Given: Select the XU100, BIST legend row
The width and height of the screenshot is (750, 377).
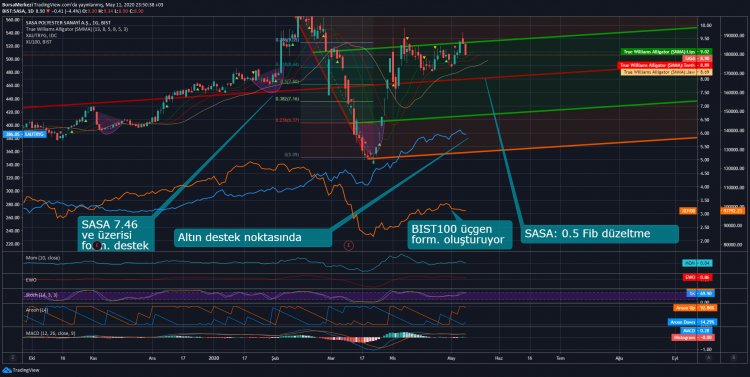Looking at the screenshot, I should click(x=38, y=42).
